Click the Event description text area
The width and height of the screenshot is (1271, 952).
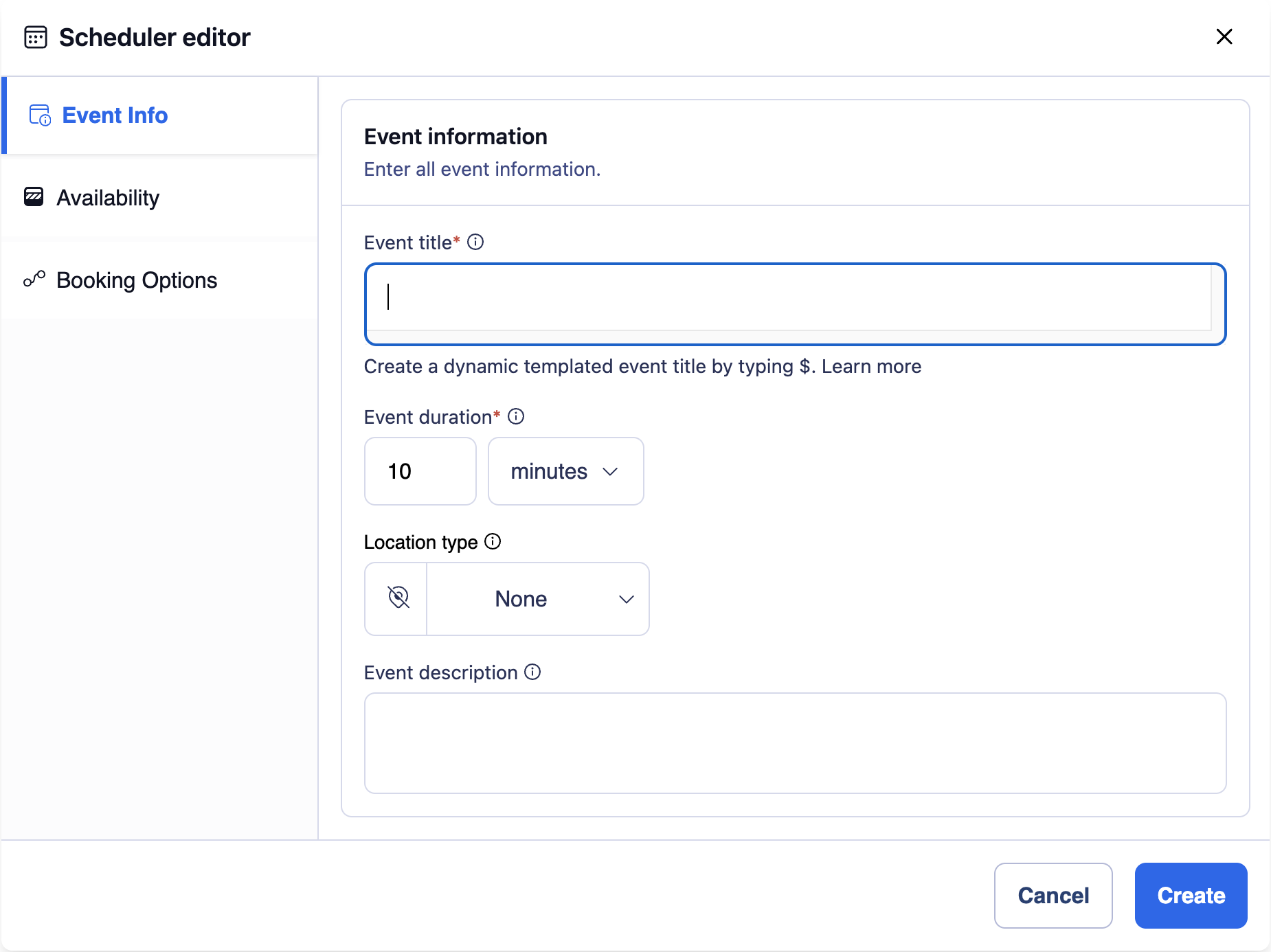pos(794,743)
